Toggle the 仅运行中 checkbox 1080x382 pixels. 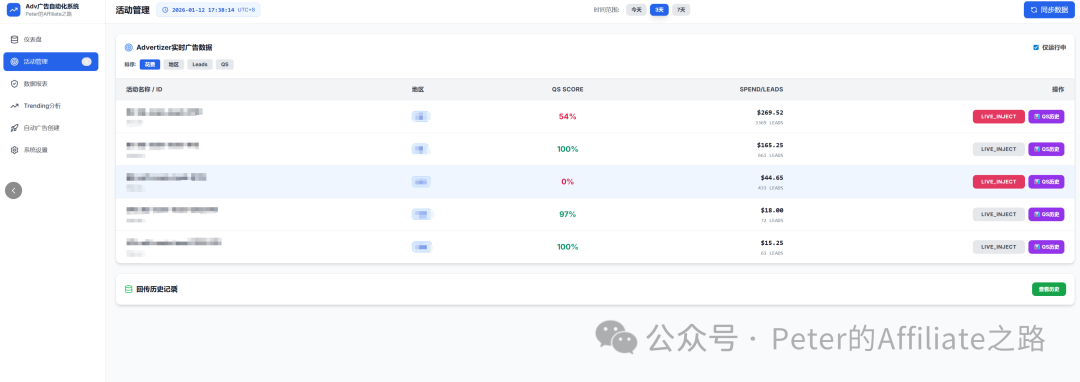(x=1036, y=47)
